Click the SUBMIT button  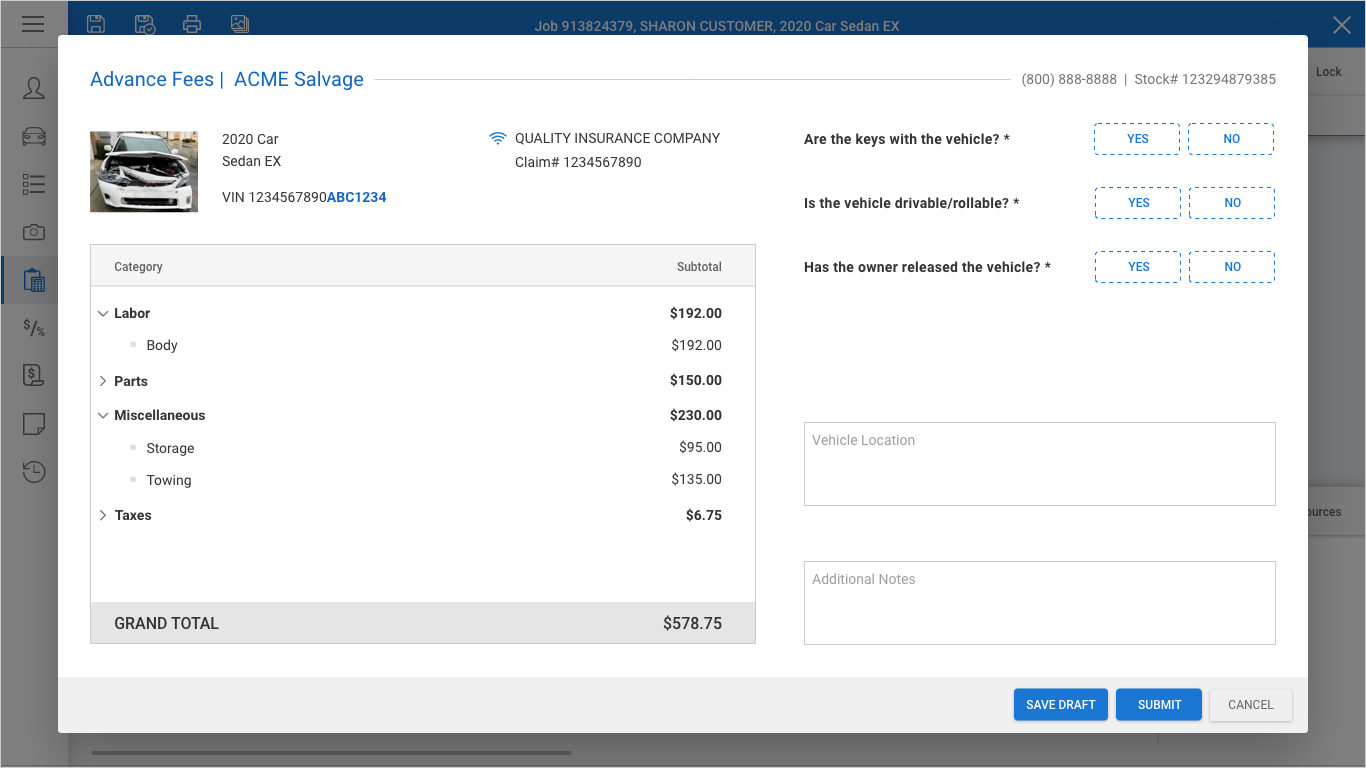pos(1159,705)
